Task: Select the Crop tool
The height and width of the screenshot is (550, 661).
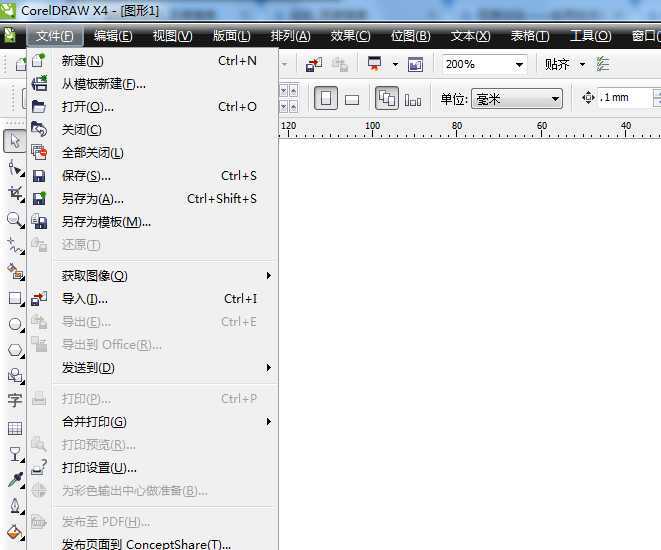Action: (15, 193)
